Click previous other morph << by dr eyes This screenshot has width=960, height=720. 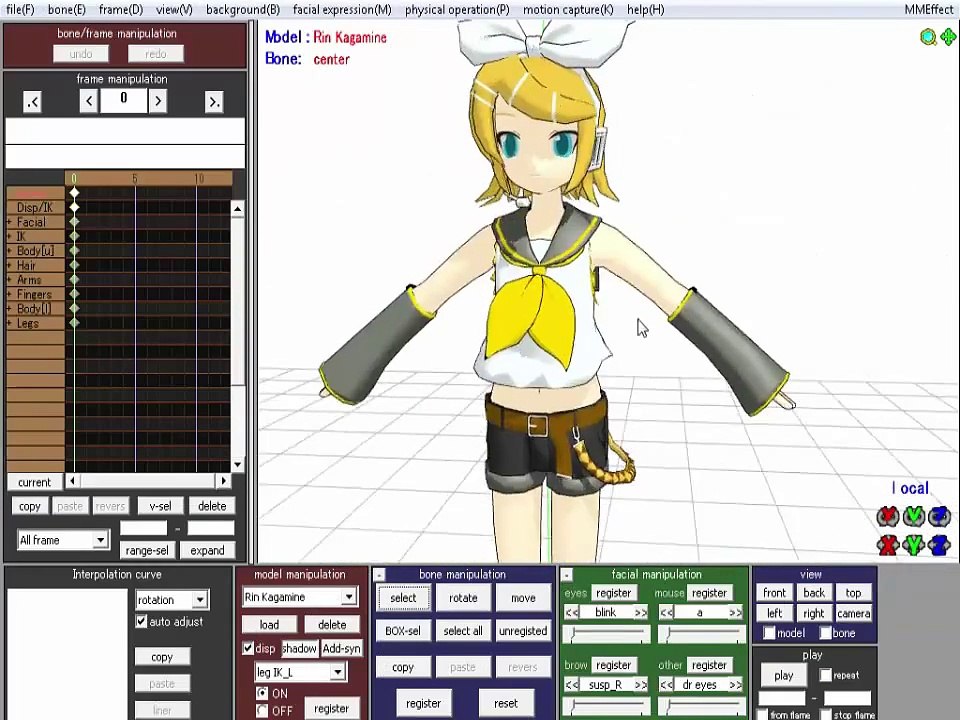(x=667, y=685)
